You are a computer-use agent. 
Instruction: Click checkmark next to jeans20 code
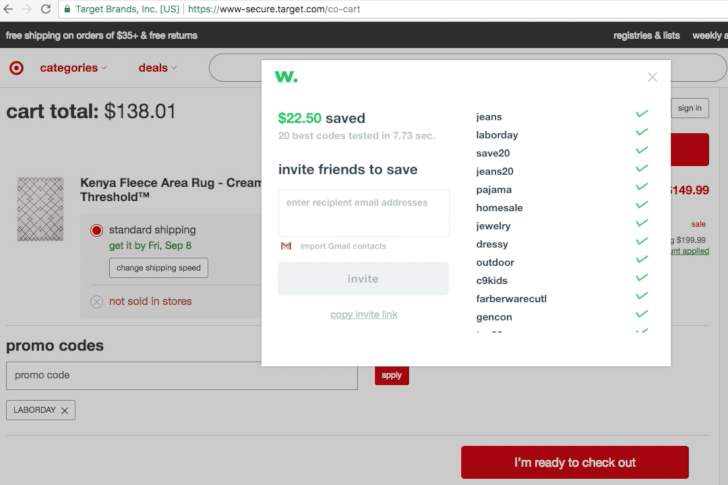pos(642,168)
